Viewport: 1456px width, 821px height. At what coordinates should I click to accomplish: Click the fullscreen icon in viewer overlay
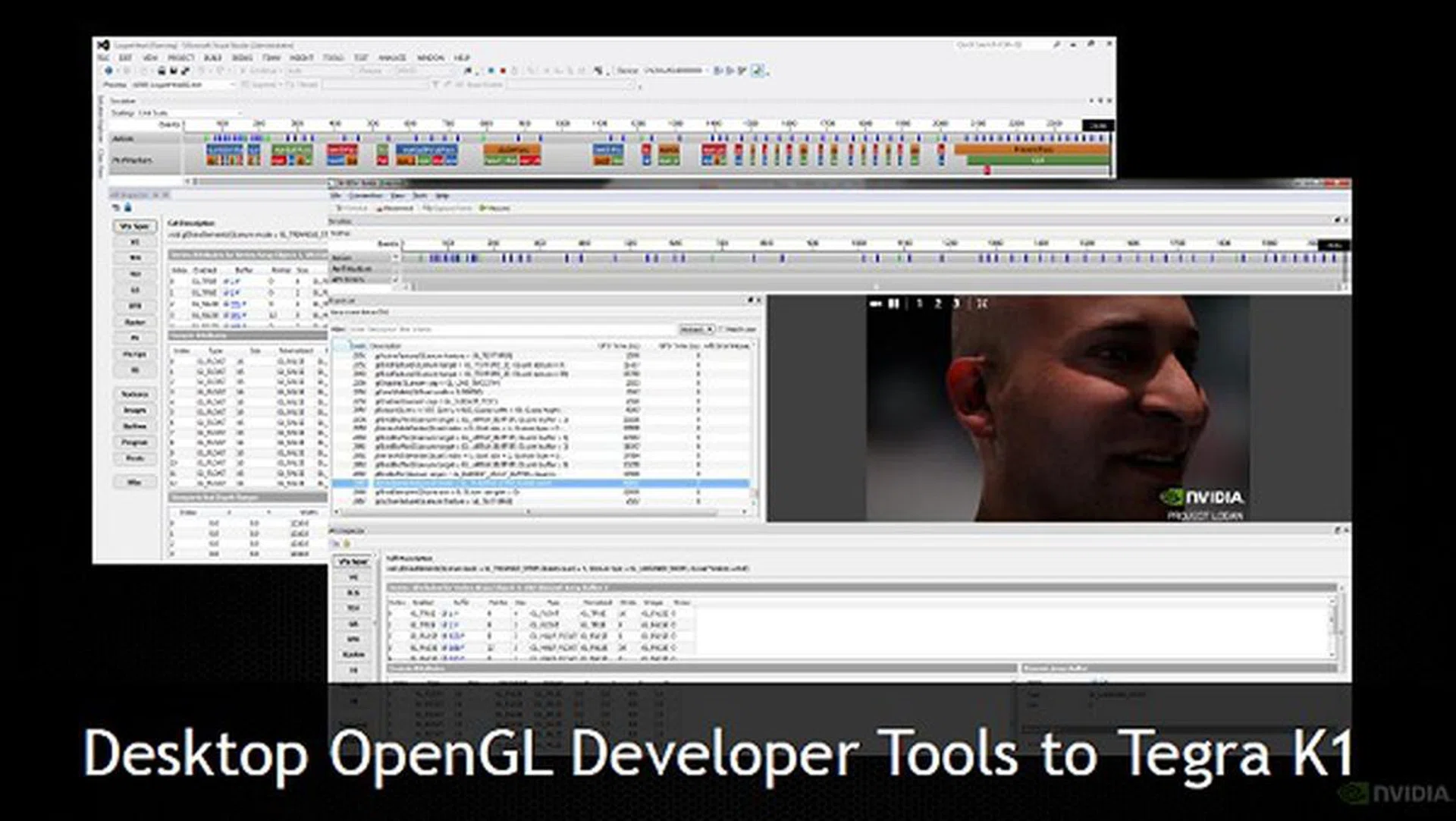coord(982,304)
